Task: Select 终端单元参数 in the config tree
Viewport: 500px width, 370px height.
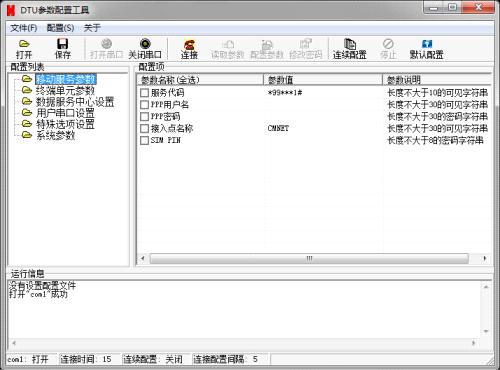Action: [x=65, y=90]
